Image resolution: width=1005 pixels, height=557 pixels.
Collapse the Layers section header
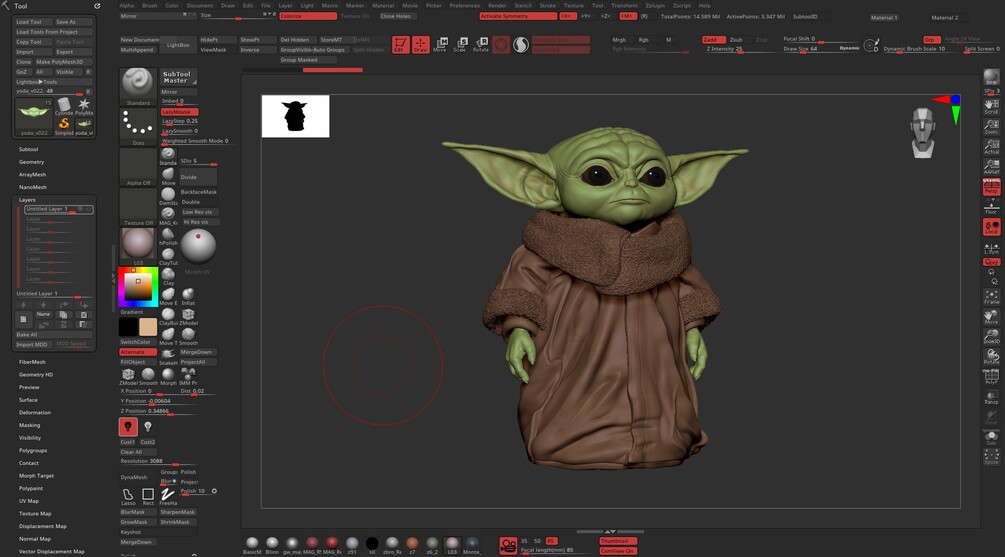click(x=27, y=199)
